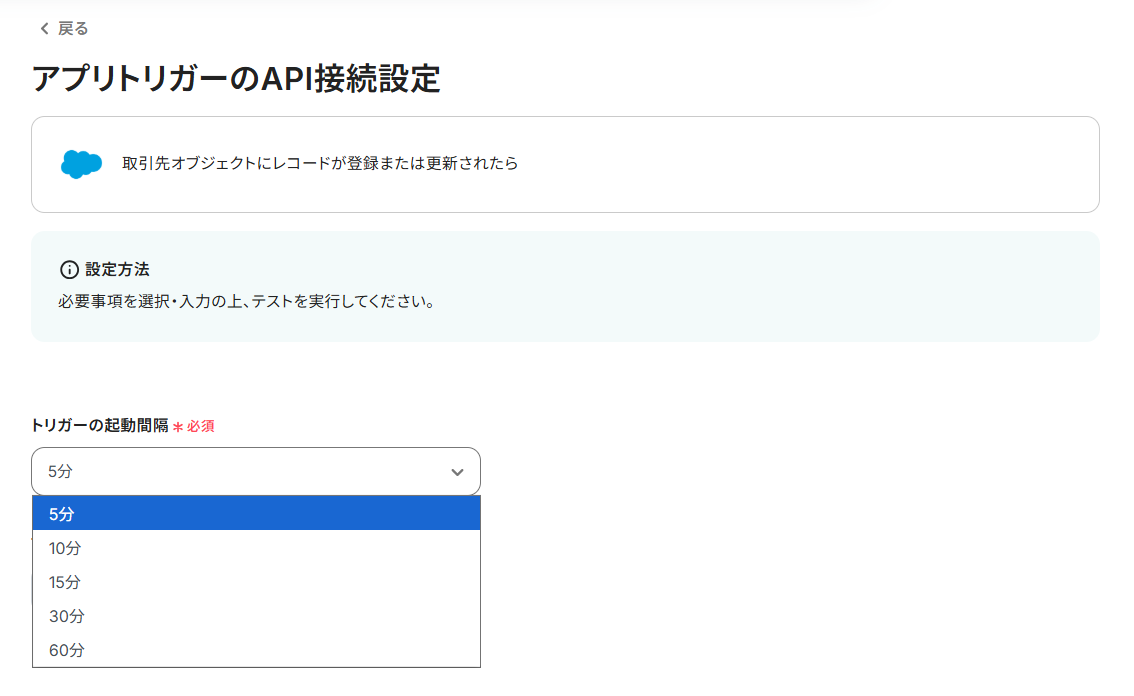This screenshot has width=1134, height=696.
Task: Click the 取引先オブジェクト trigger description text
Action: 320,164
